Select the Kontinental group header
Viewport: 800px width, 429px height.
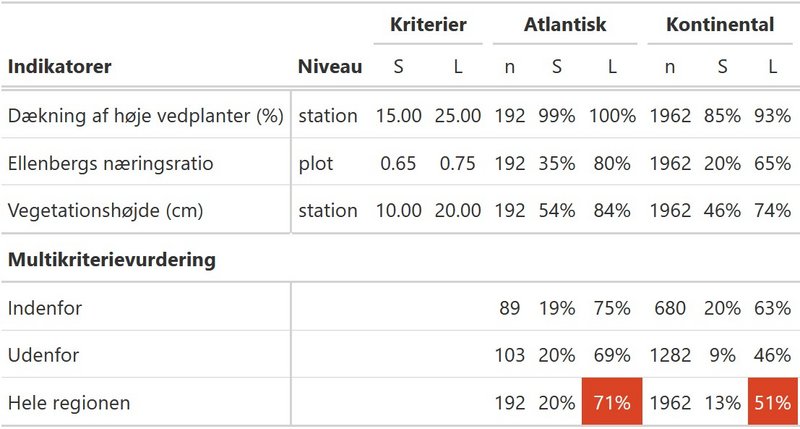(720, 24)
